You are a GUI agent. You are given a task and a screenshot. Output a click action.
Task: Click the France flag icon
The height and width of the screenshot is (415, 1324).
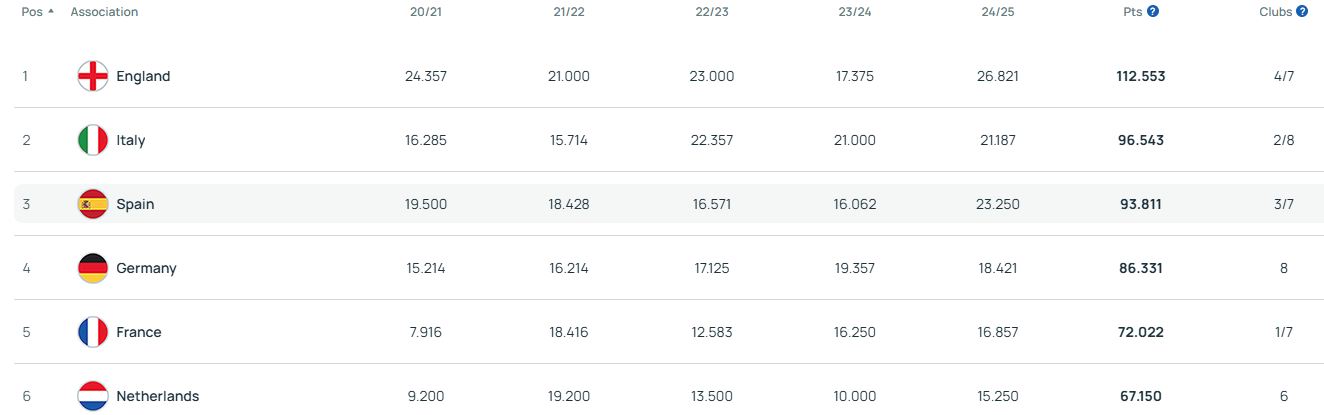click(93, 332)
